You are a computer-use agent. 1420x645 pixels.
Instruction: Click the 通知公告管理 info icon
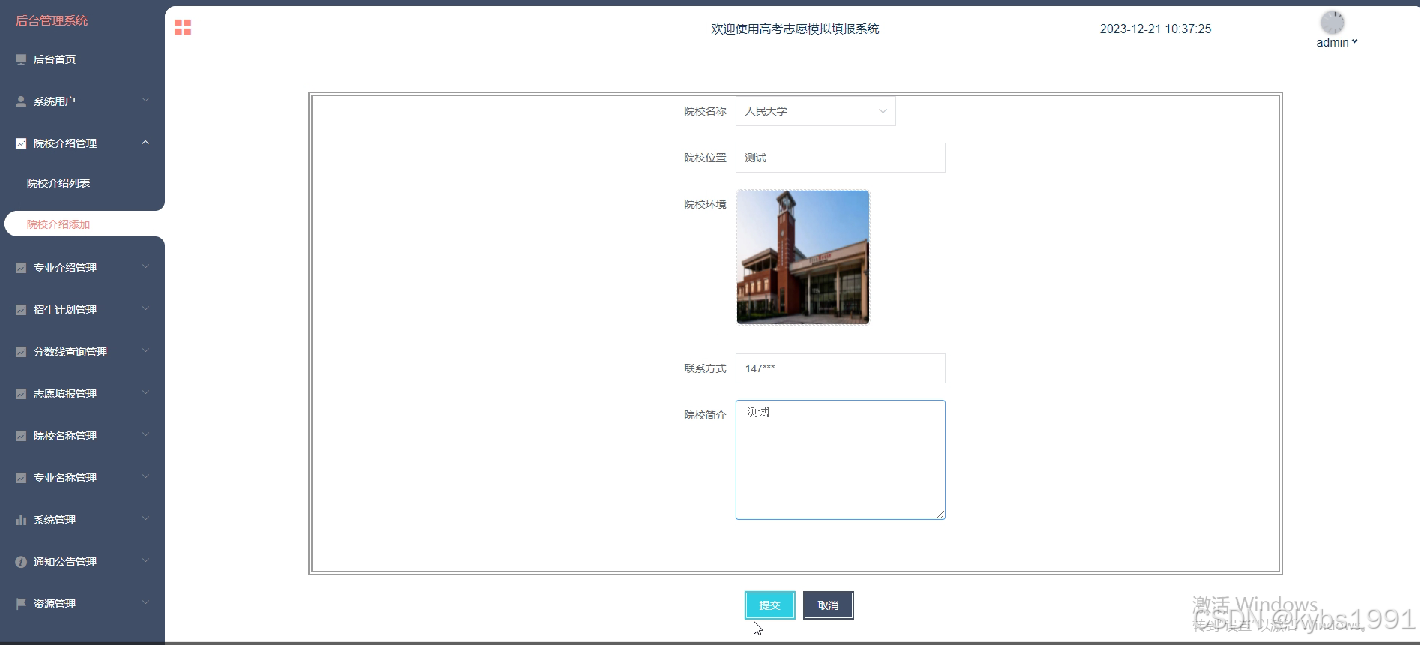[21, 562]
